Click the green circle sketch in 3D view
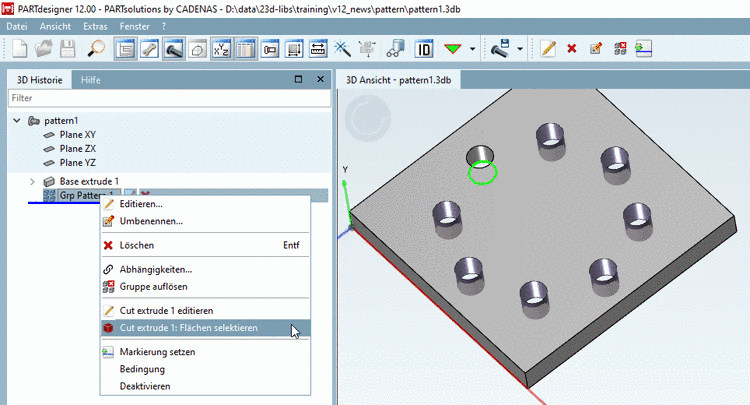750x405 pixels. tap(483, 173)
